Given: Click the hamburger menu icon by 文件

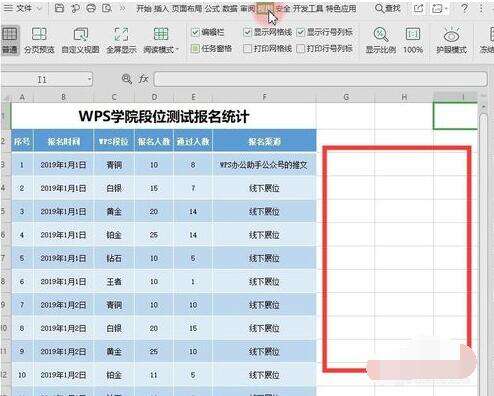Looking at the screenshot, I should click(x=8, y=8).
